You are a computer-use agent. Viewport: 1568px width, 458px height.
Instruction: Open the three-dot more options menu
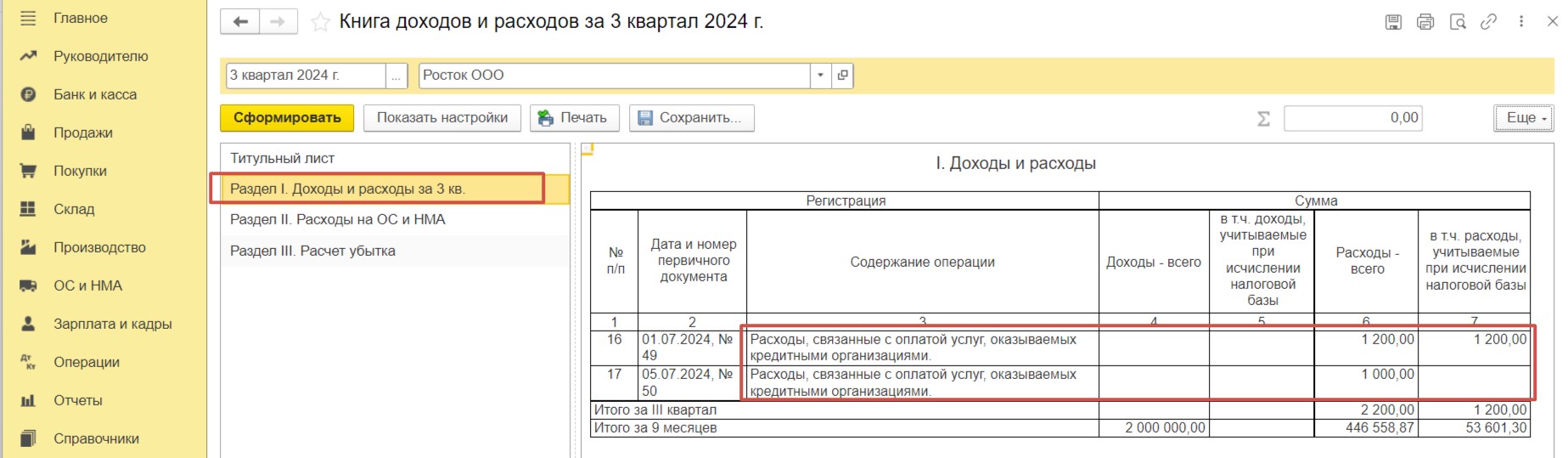pos(1521,22)
